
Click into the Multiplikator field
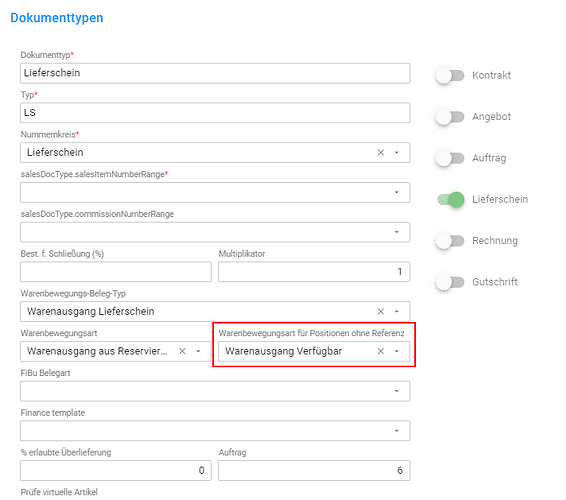[314, 271]
